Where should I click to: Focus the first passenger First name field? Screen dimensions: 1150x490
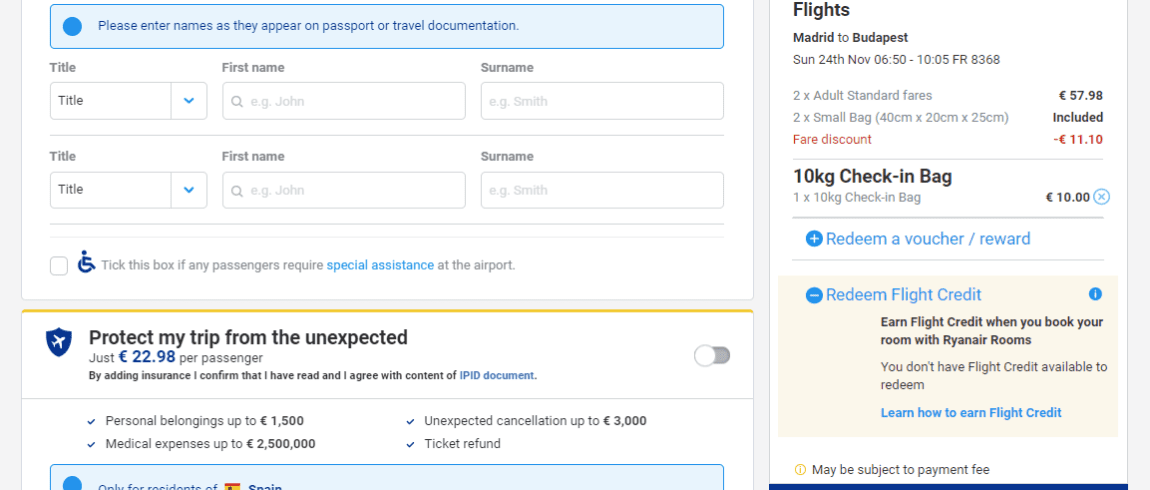click(344, 100)
